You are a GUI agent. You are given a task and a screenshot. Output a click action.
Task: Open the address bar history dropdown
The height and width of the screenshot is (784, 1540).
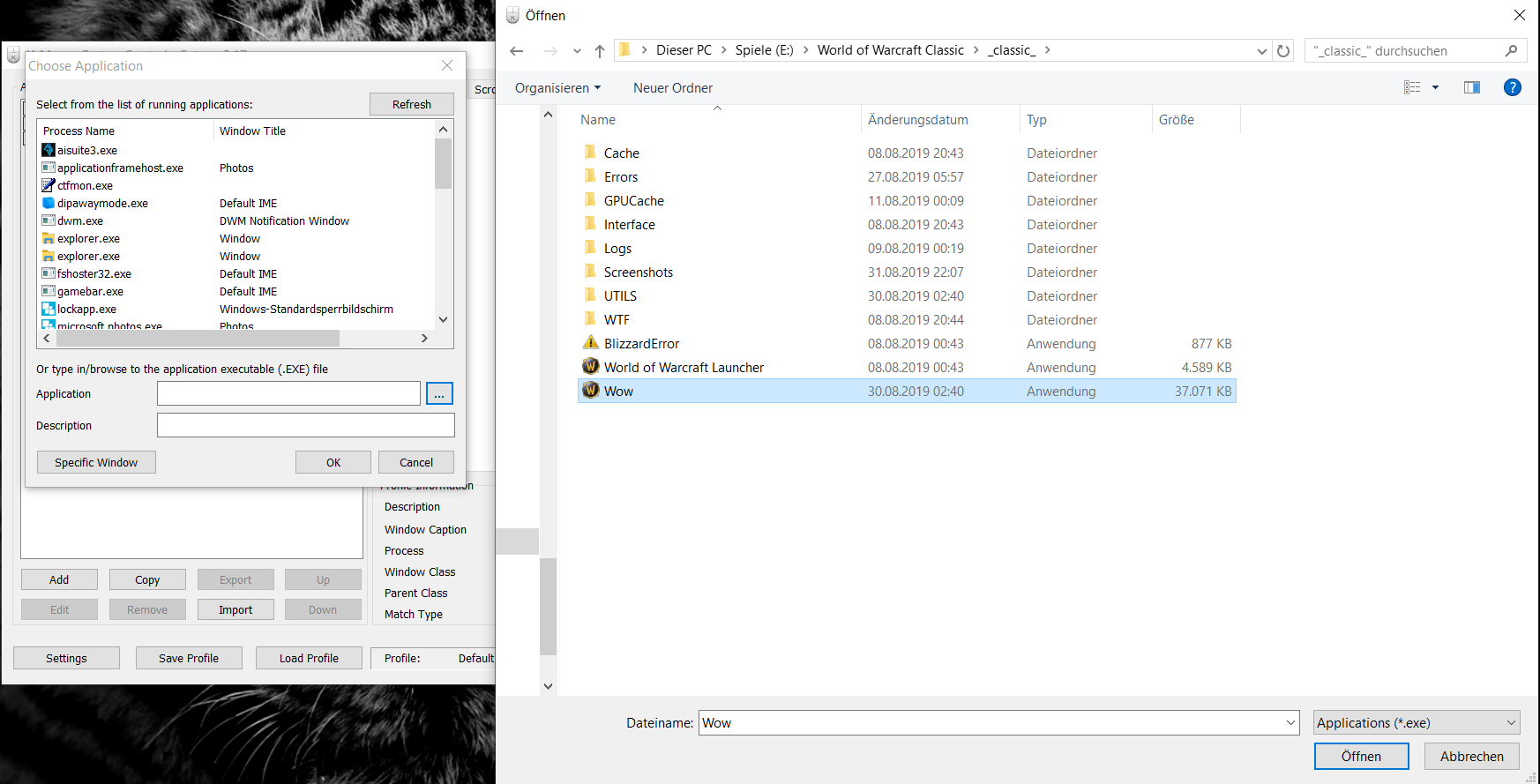click(x=1262, y=51)
